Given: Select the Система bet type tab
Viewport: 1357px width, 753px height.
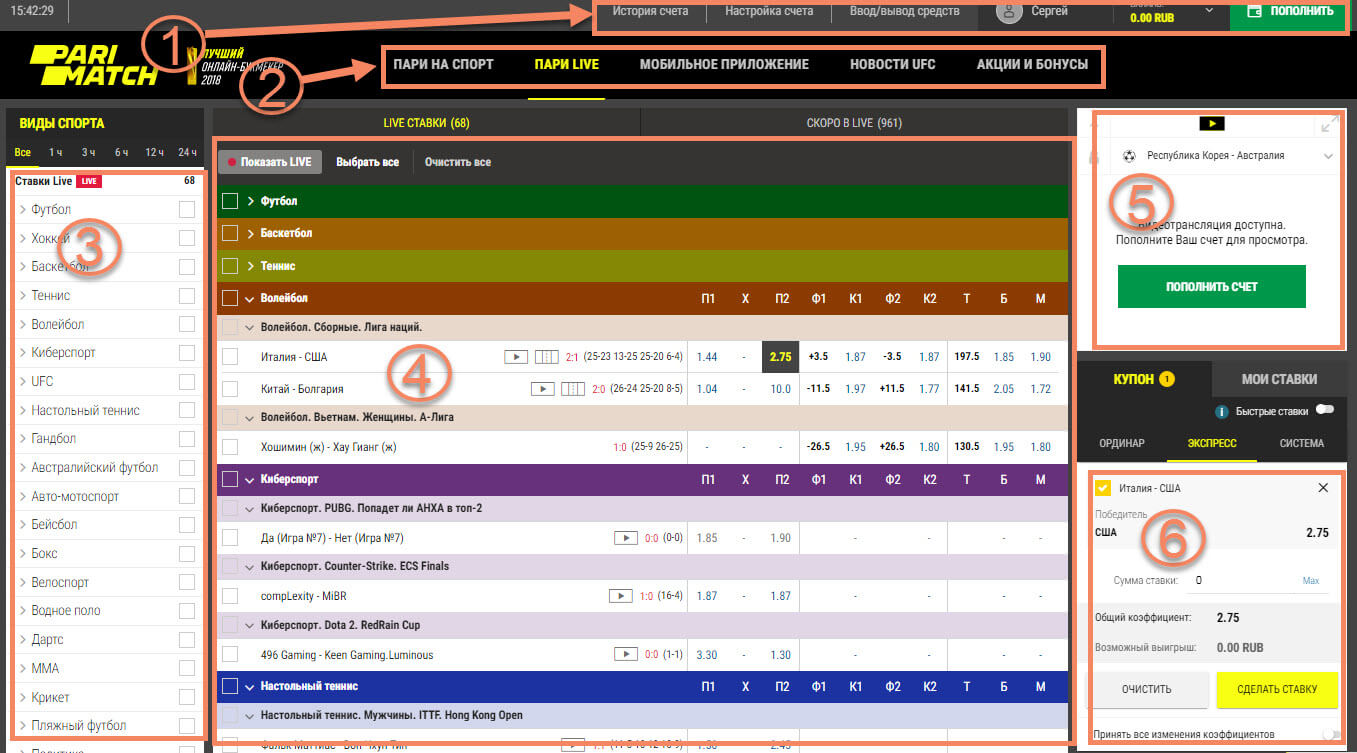Looking at the screenshot, I should tap(1301, 443).
